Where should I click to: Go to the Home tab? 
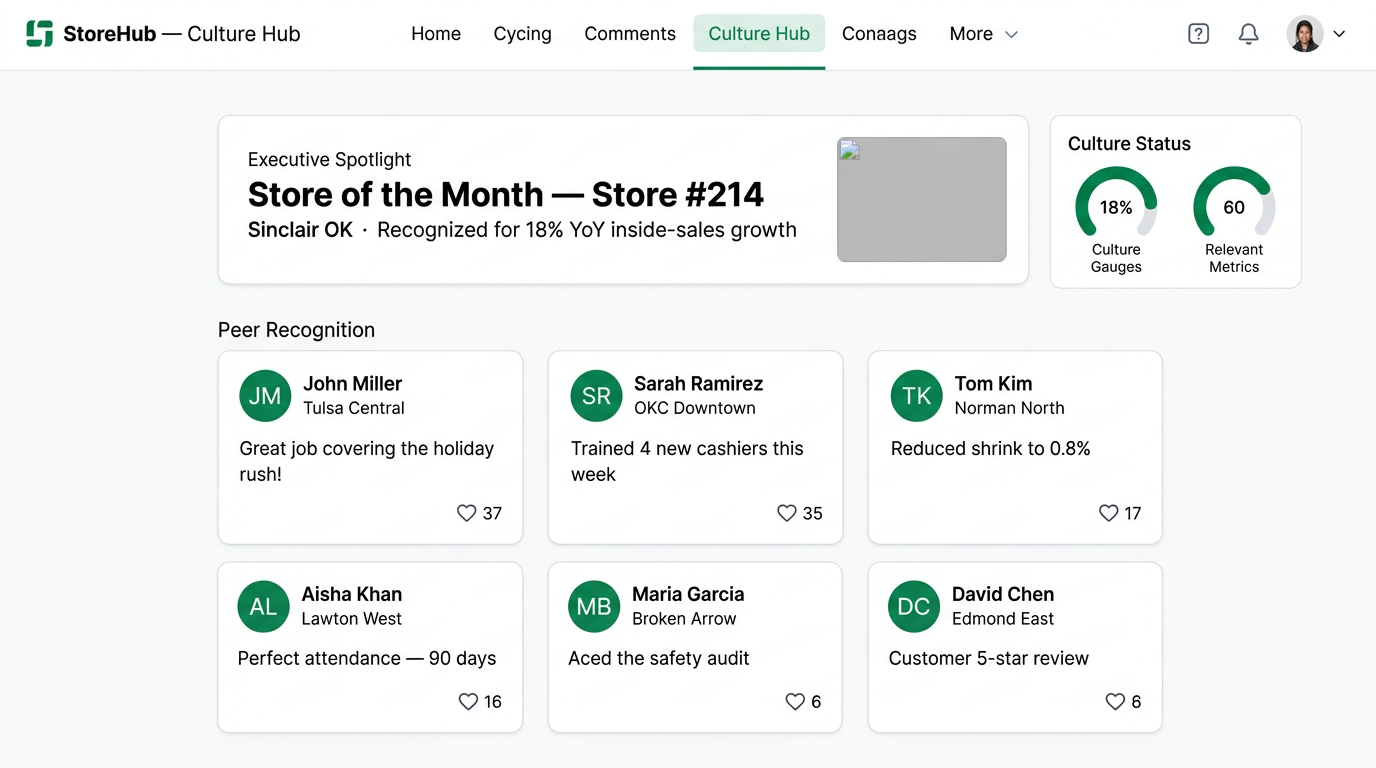tap(436, 34)
